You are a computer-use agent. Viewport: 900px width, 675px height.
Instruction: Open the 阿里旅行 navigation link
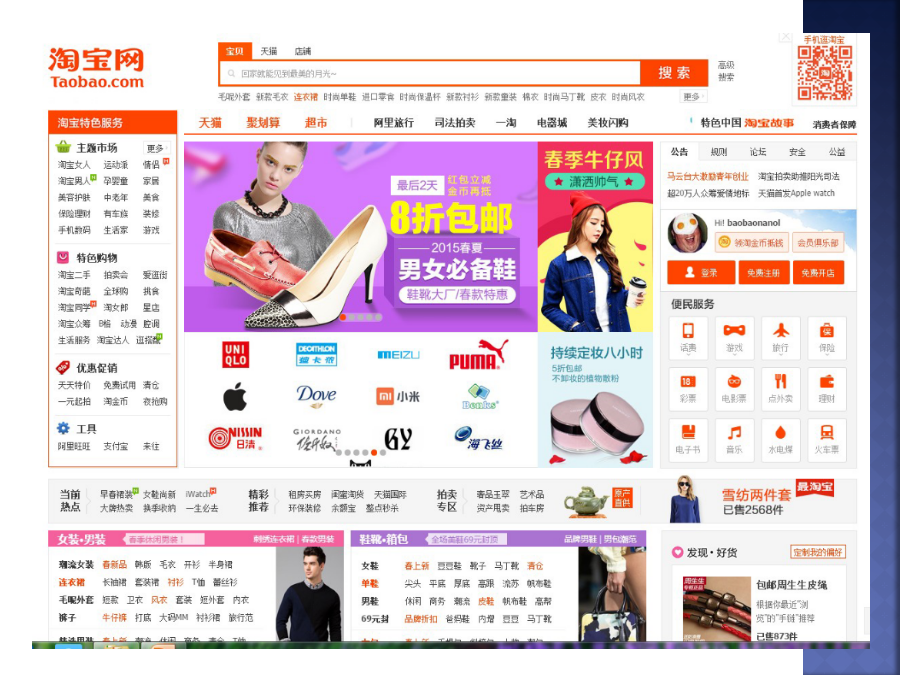394,123
